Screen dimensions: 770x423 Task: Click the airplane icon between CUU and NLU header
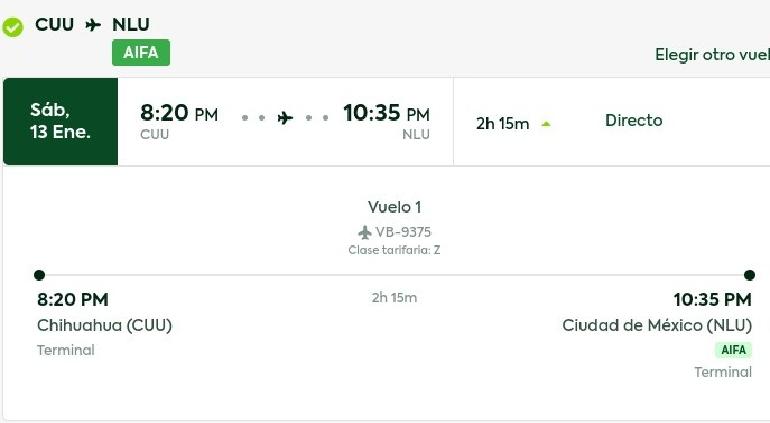click(x=93, y=25)
